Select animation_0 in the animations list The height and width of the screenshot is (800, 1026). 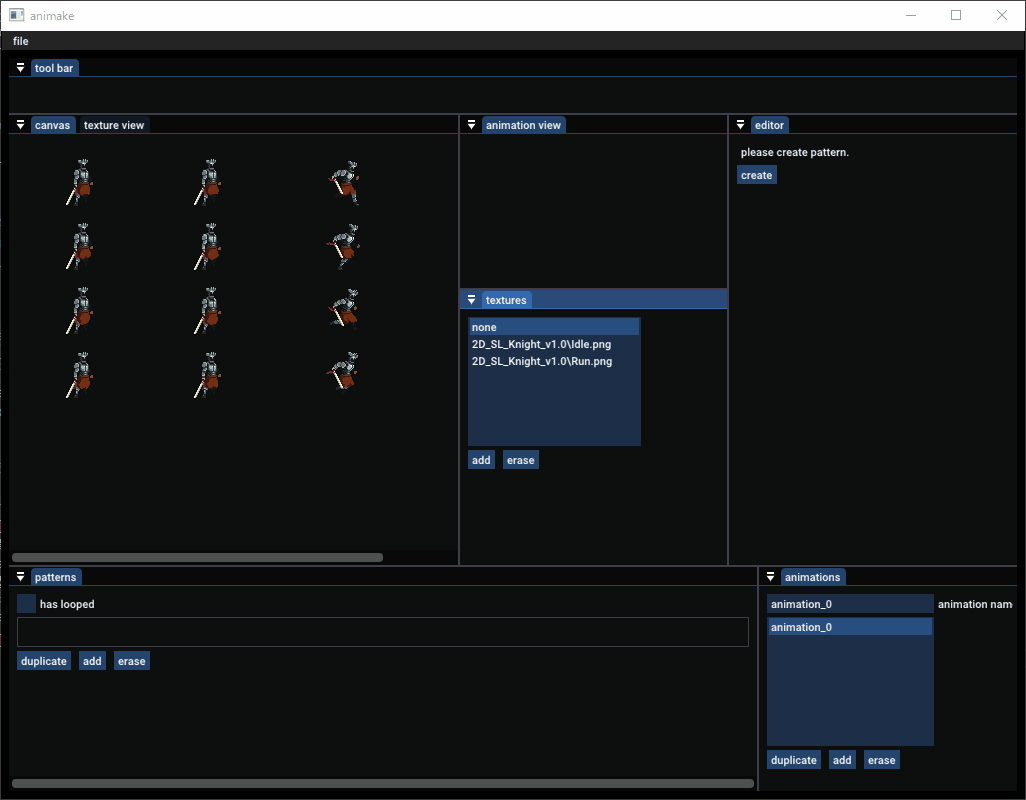coord(850,627)
